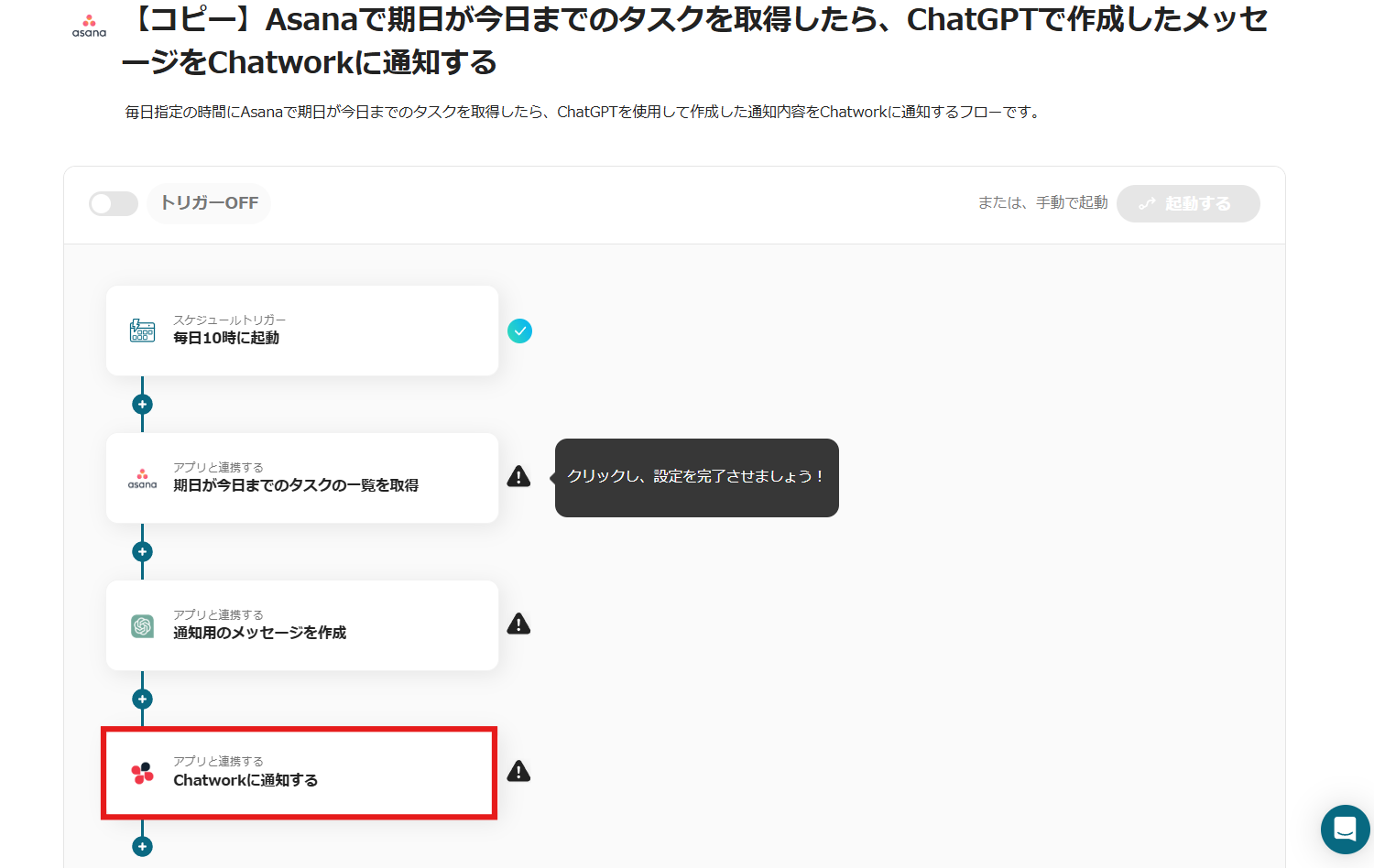Click the アプリと連携する label above 通知用のメッセージを作成

(x=218, y=614)
